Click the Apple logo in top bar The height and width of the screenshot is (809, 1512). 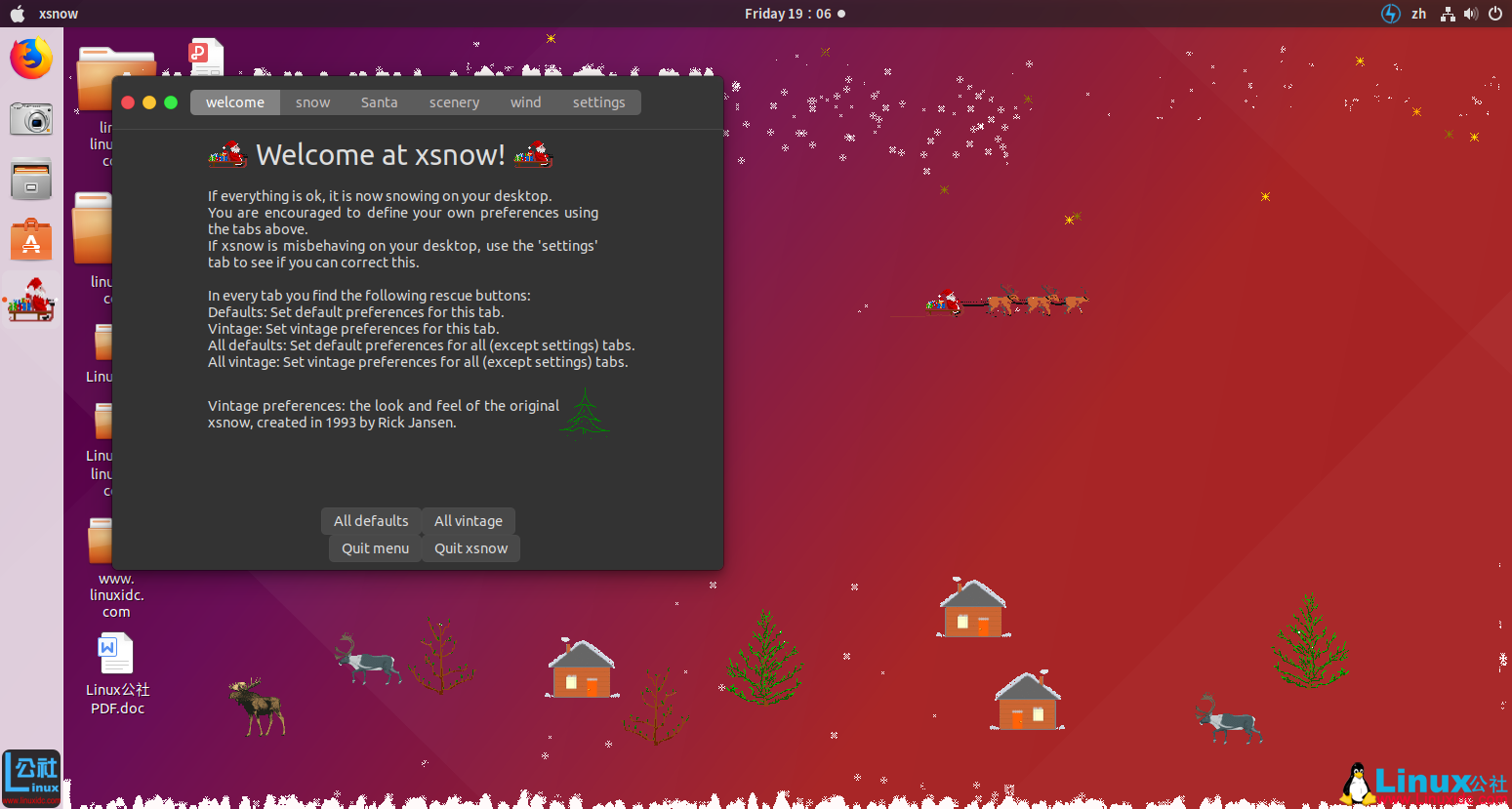click(x=17, y=14)
